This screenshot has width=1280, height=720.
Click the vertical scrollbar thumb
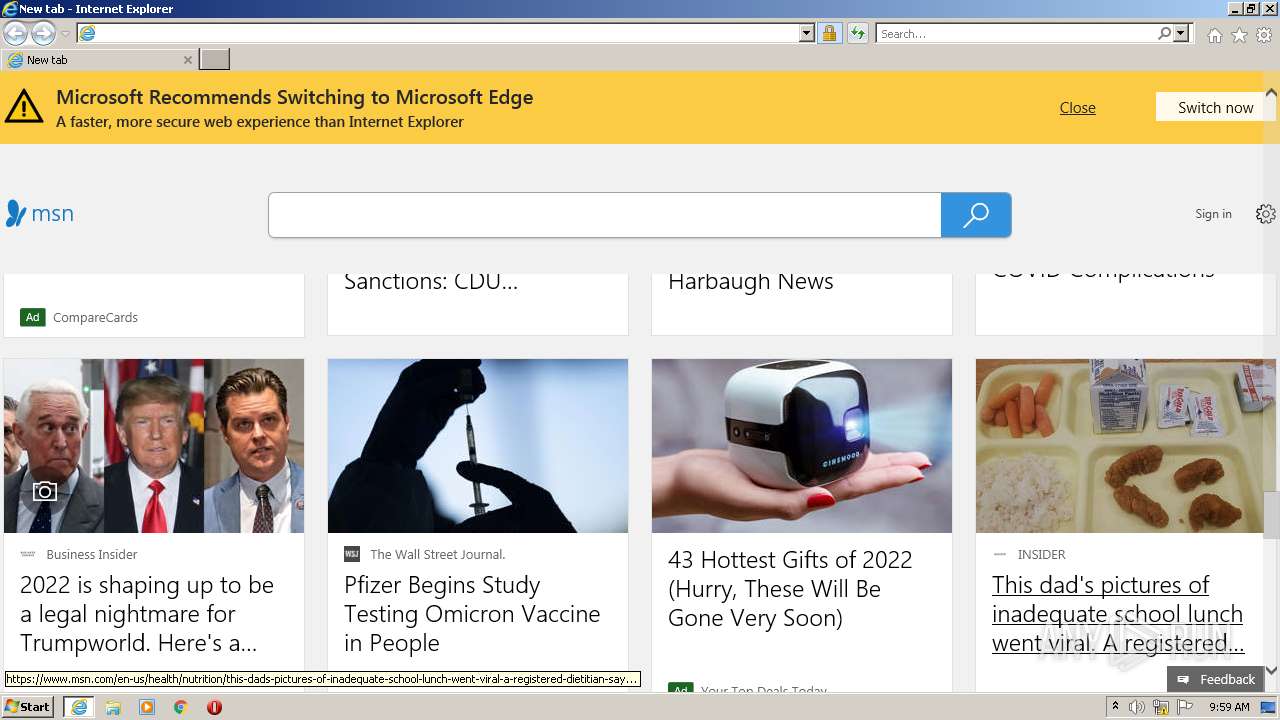(x=1271, y=514)
